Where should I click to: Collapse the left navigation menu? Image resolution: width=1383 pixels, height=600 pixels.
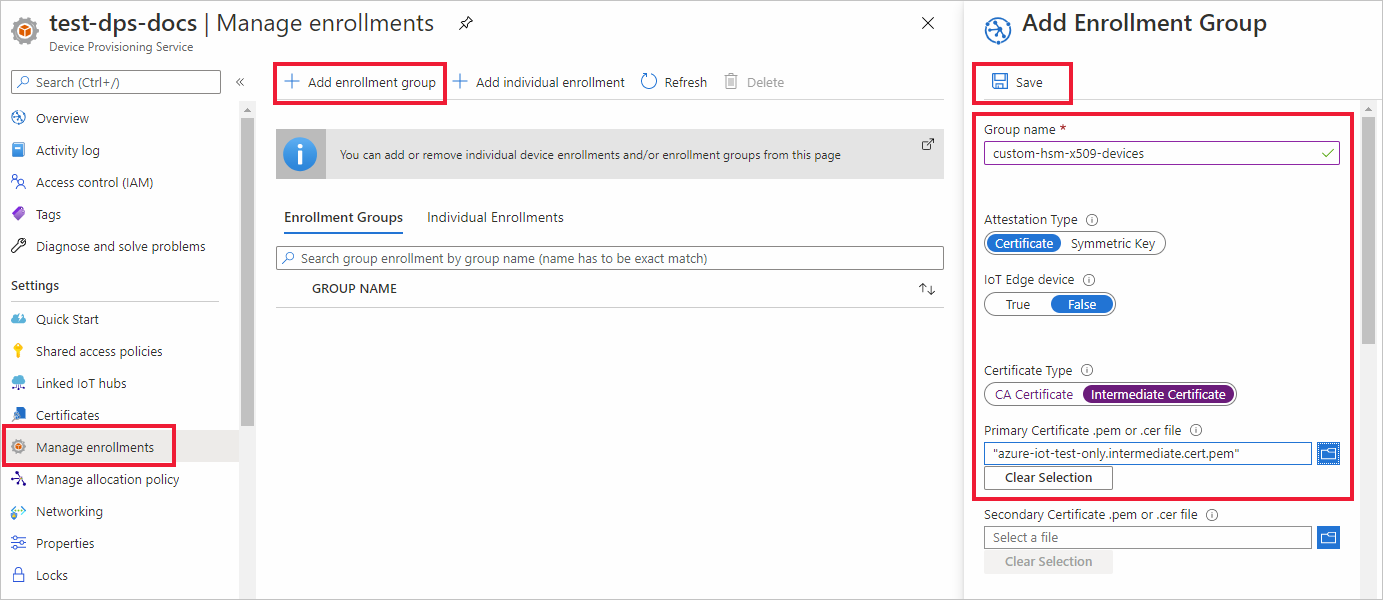240,82
